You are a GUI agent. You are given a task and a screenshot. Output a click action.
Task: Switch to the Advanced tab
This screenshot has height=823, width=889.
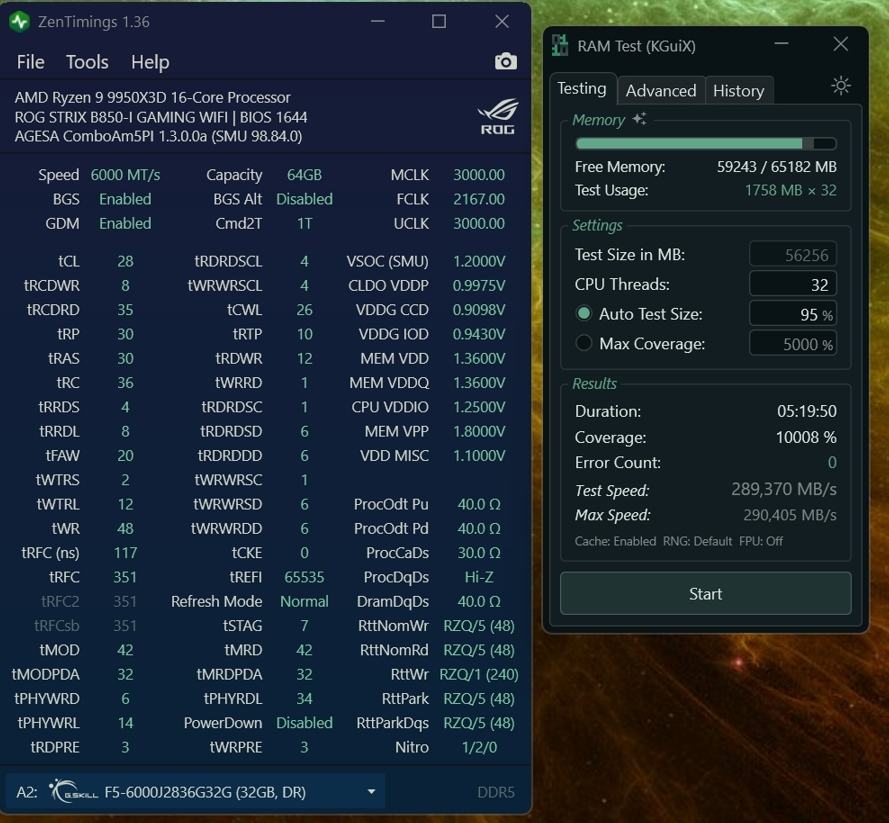pos(661,91)
